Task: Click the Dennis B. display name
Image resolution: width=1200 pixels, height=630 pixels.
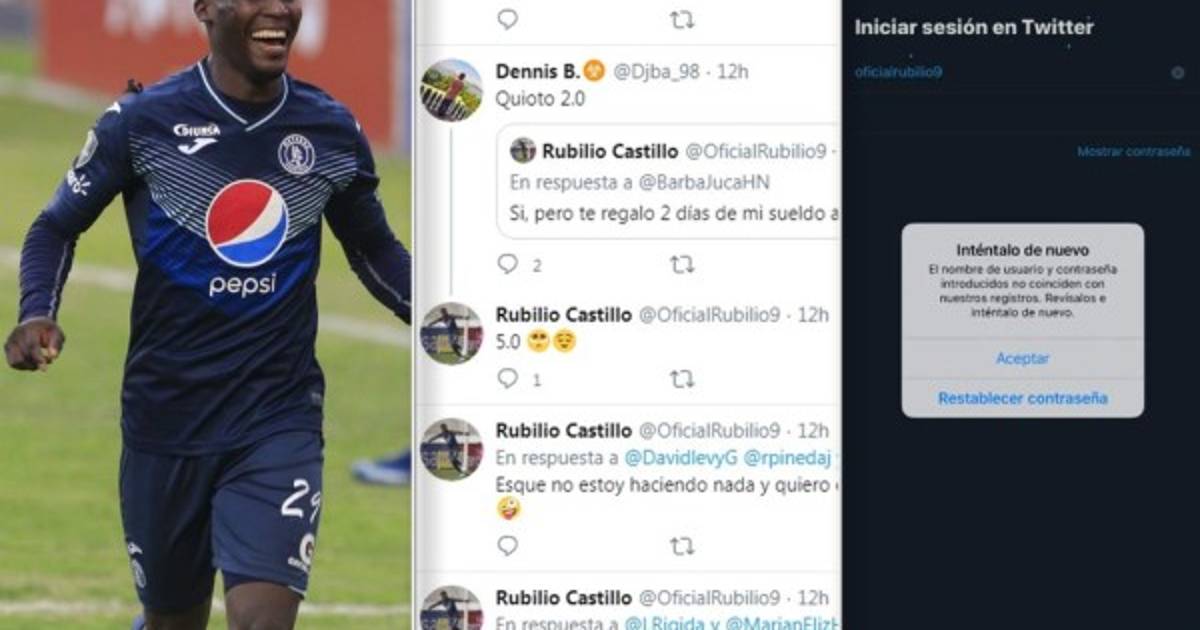Action: pos(537,72)
